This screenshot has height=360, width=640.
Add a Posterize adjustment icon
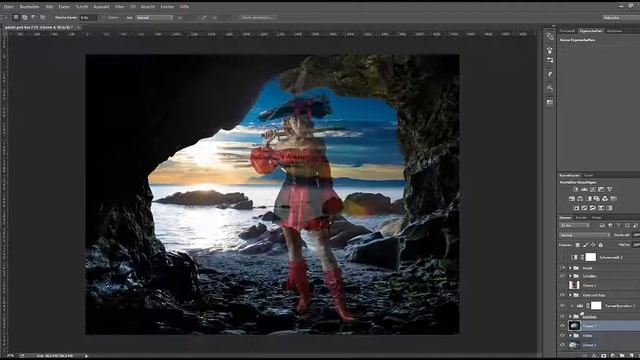coord(584,208)
